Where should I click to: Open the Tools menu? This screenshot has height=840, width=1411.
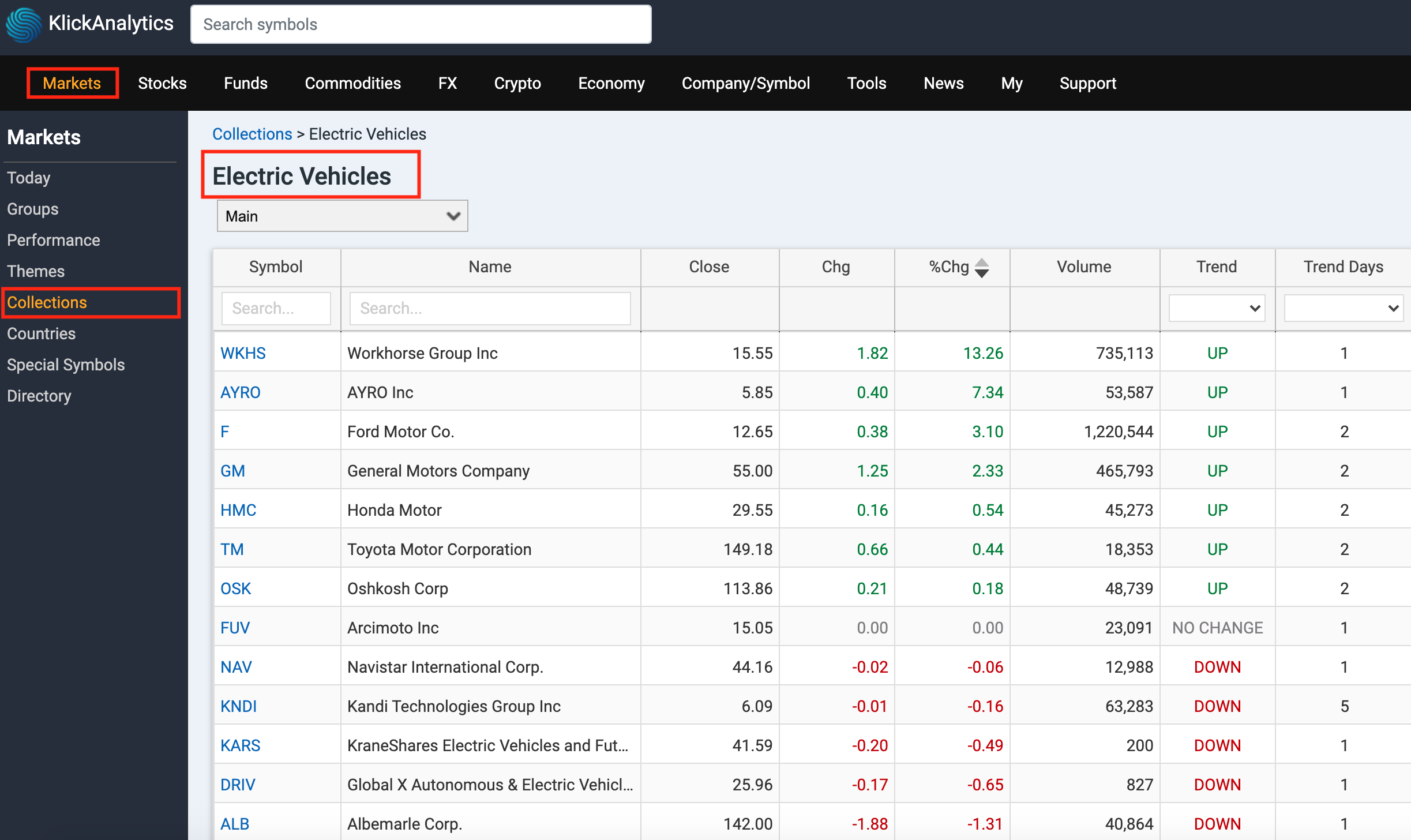click(866, 83)
